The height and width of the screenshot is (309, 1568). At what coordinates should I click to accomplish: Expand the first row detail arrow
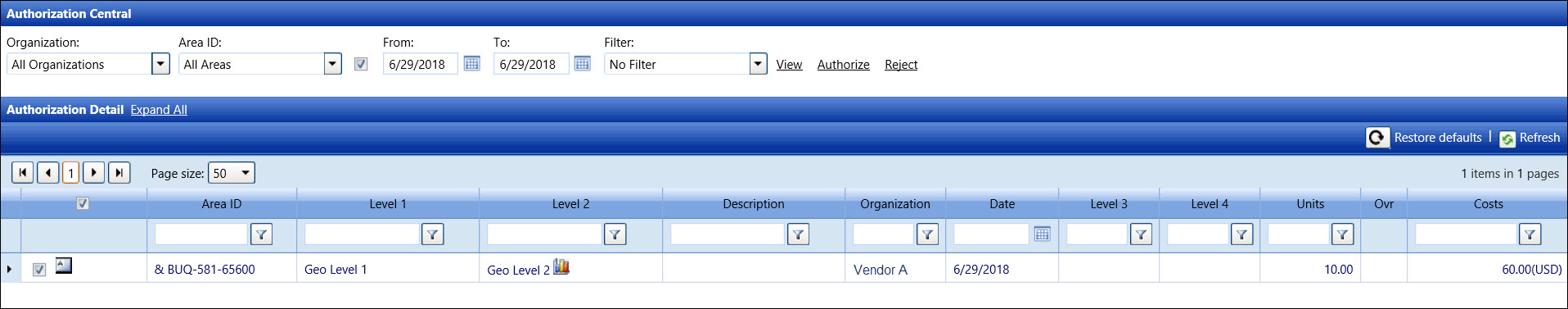point(9,269)
